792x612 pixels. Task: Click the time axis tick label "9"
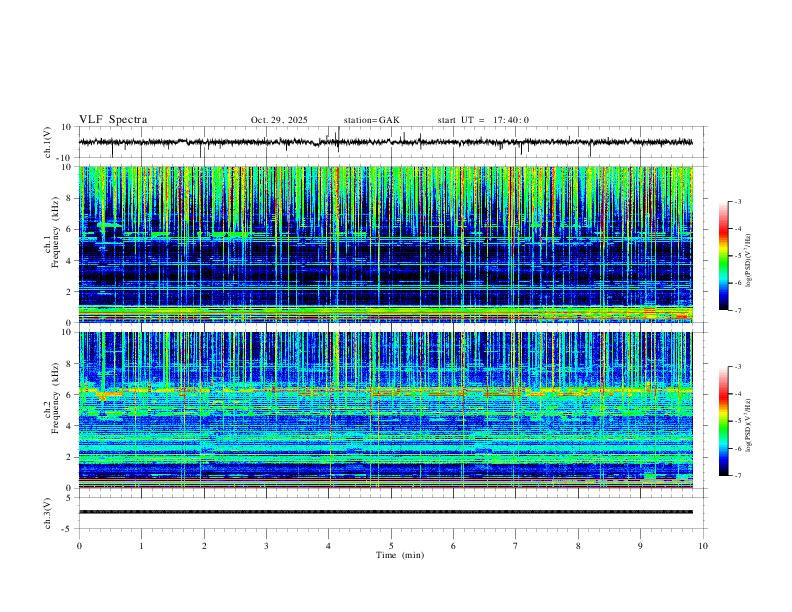640,546
